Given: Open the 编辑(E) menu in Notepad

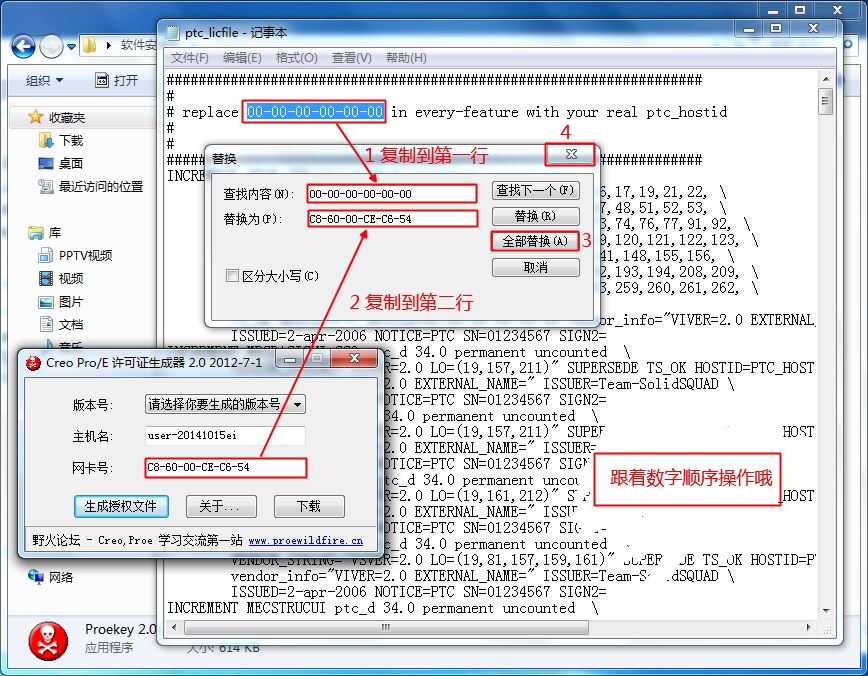Looking at the screenshot, I should [x=242, y=58].
